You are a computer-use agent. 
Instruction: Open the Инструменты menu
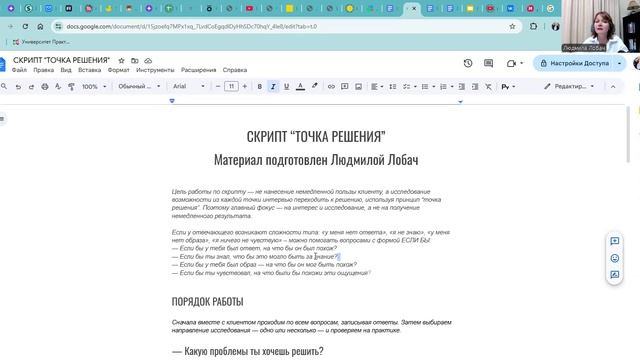tap(155, 70)
